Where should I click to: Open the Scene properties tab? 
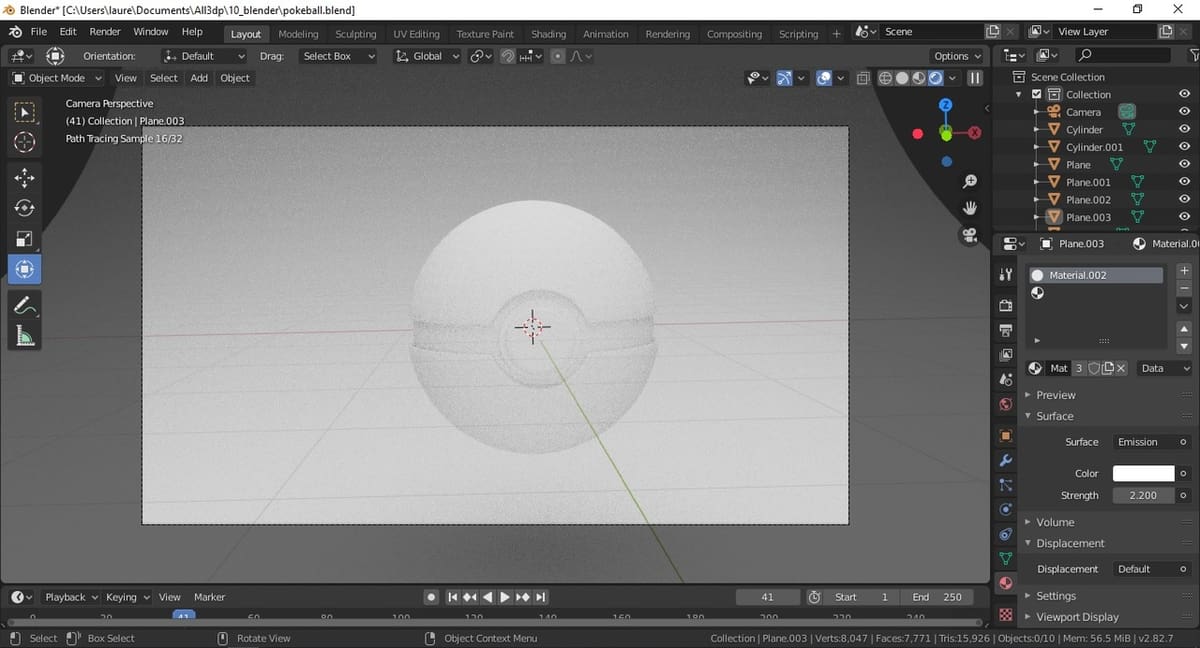(x=1006, y=380)
